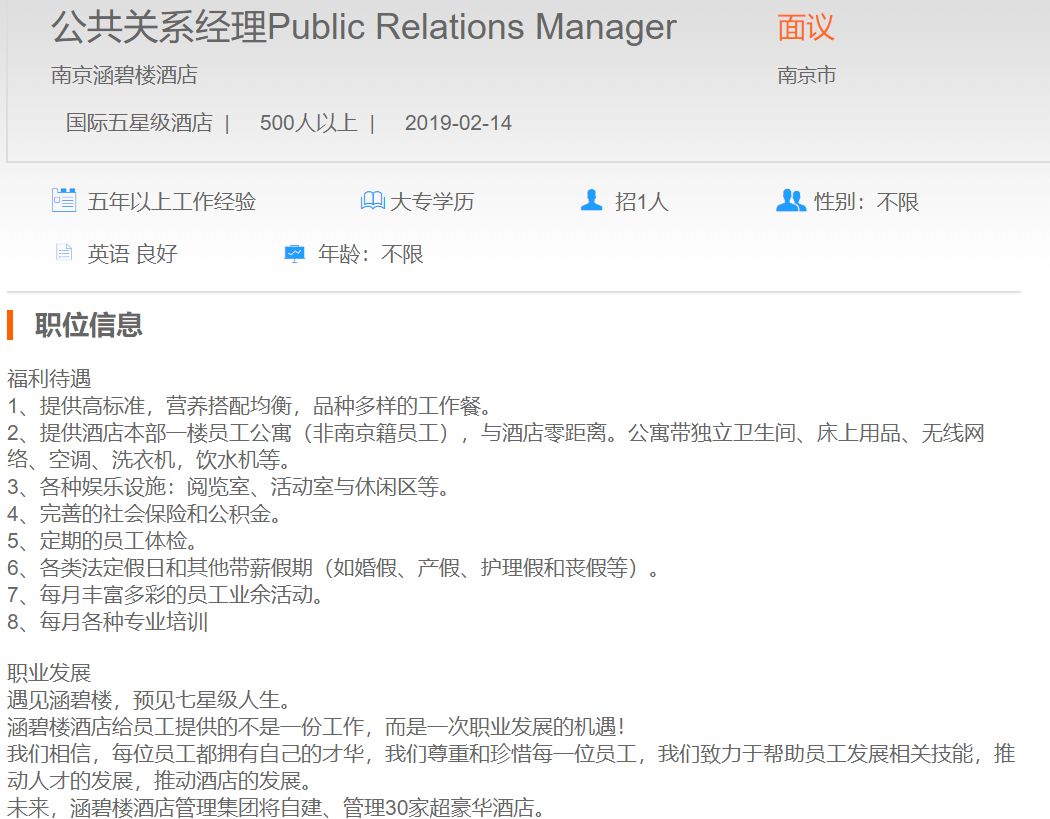Click the 南京市 location label
Screen dimensions: 1050x819
[806, 75]
